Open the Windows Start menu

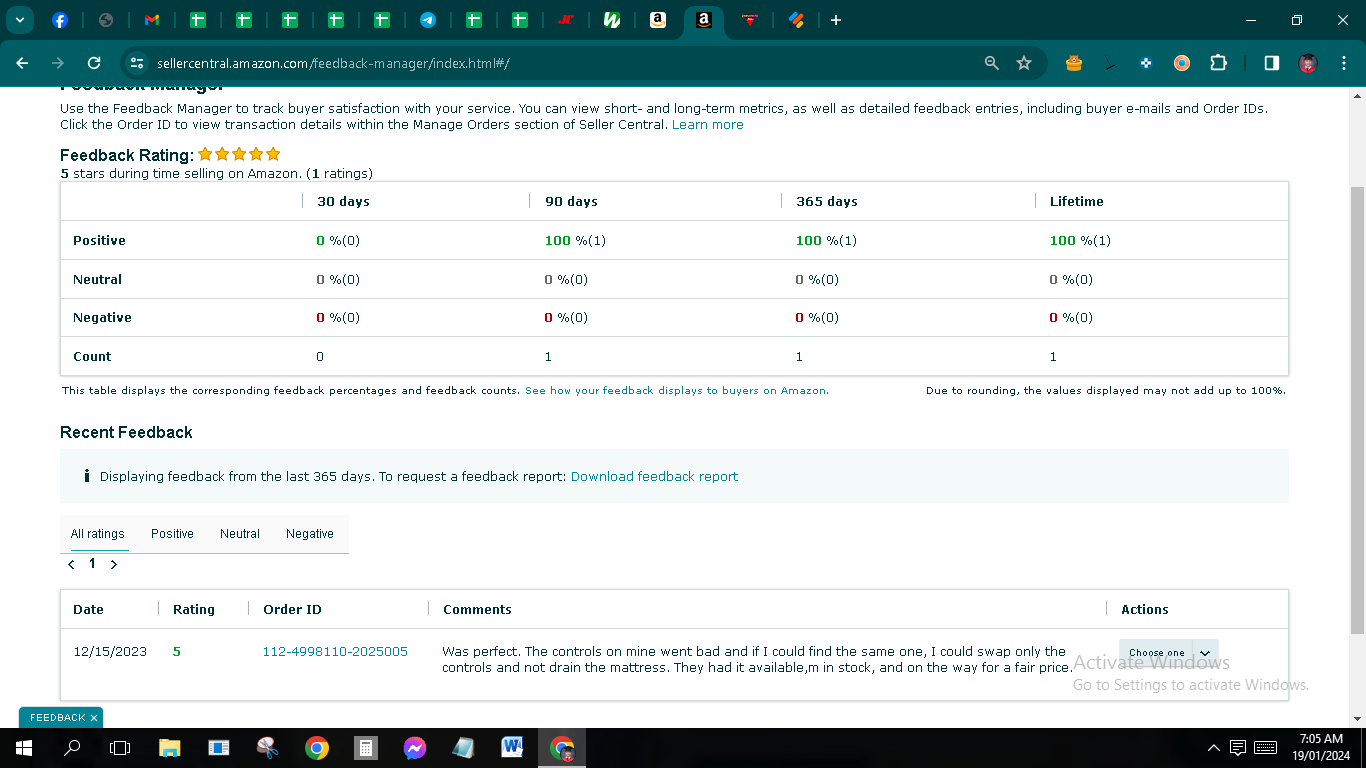click(x=23, y=747)
